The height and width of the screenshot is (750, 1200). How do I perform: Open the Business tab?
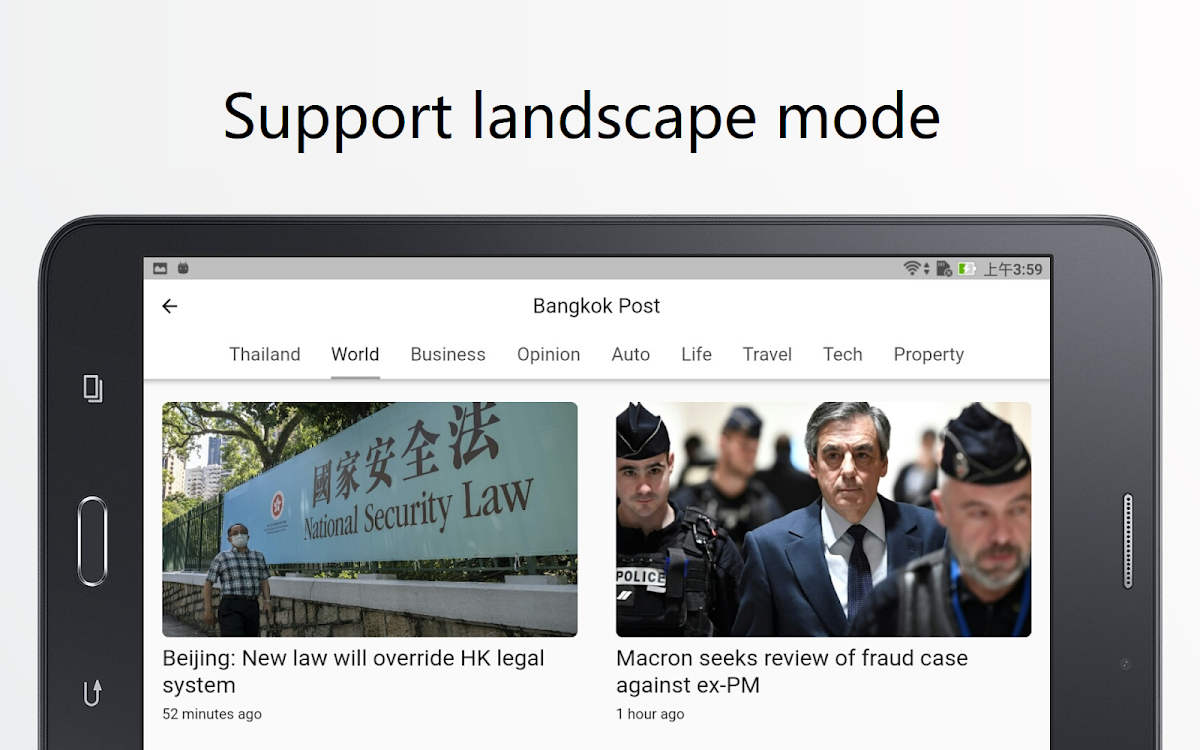point(448,354)
